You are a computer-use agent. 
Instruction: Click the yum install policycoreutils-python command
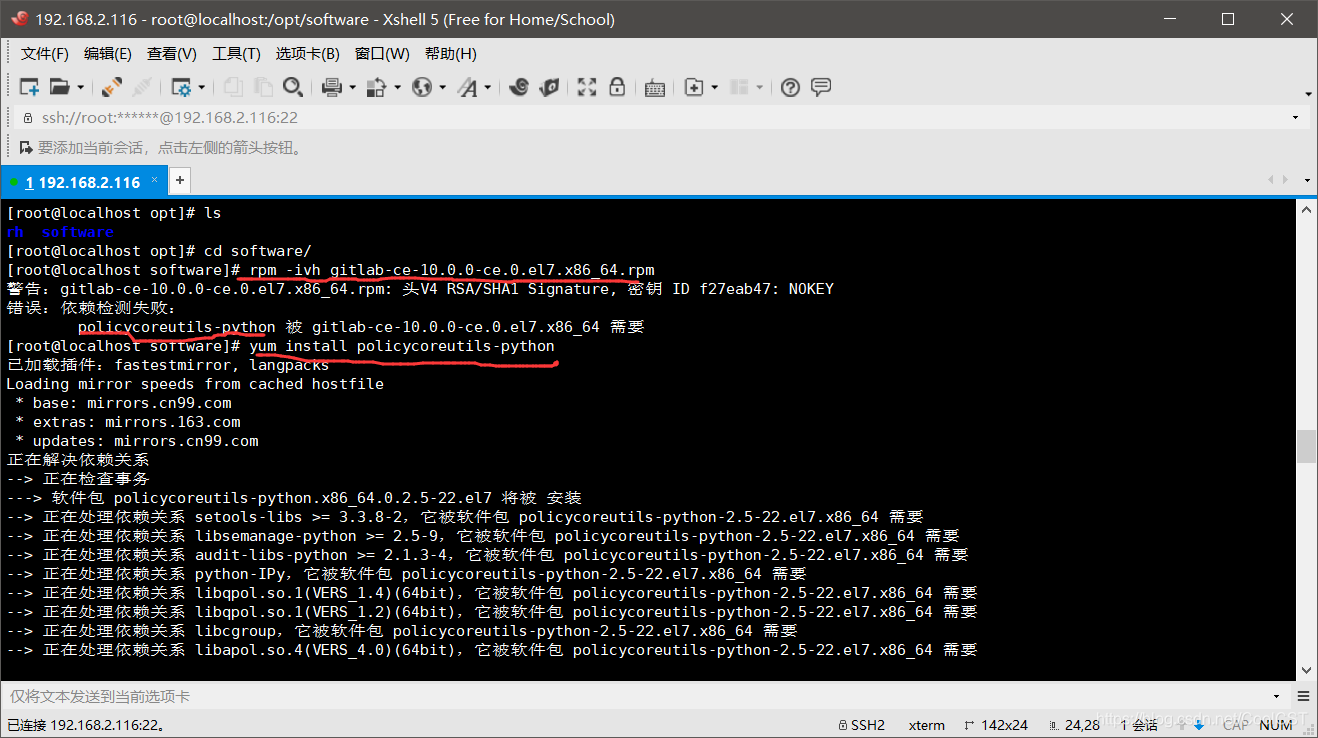pyautogui.click(x=402, y=346)
